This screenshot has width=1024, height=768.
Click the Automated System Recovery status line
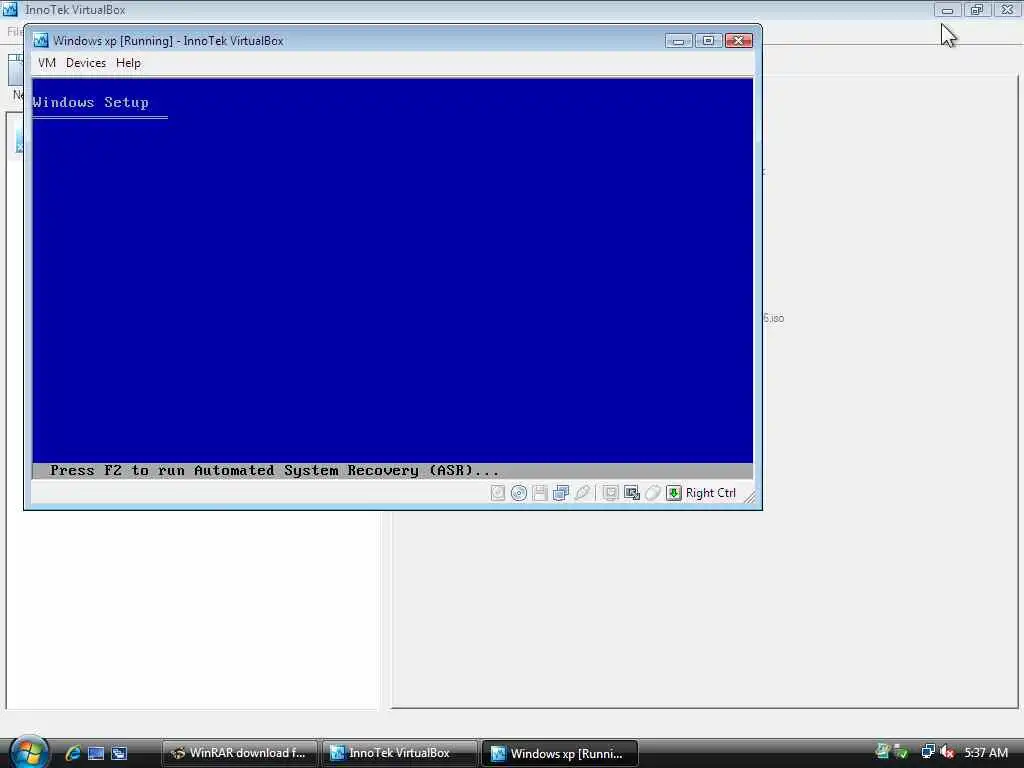pos(392,470)
